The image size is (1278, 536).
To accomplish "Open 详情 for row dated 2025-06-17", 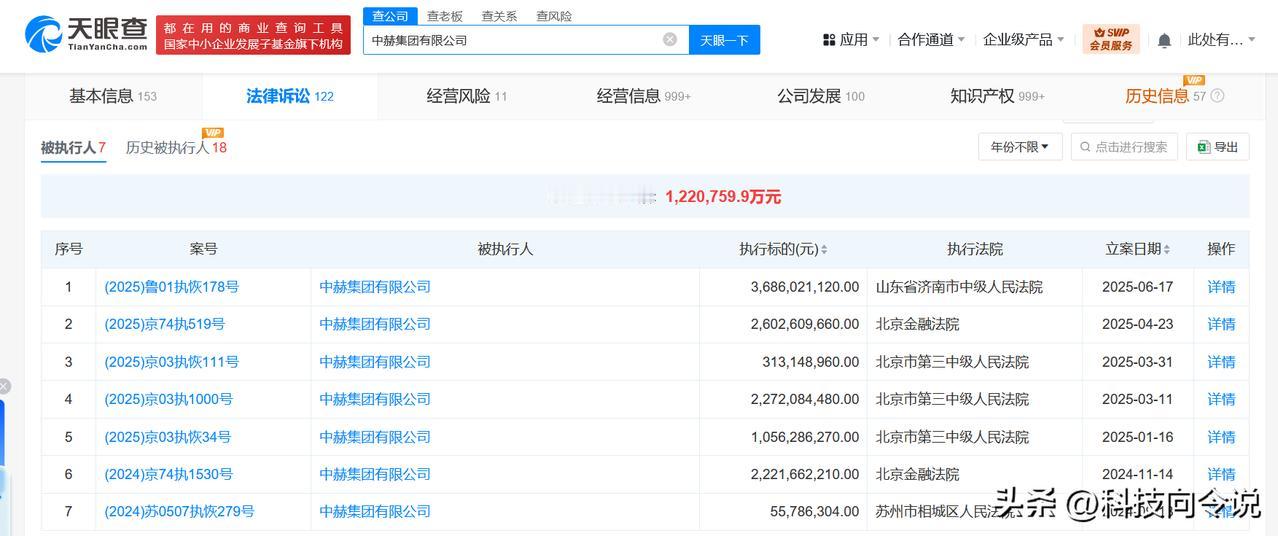I will coord(1221,287).
